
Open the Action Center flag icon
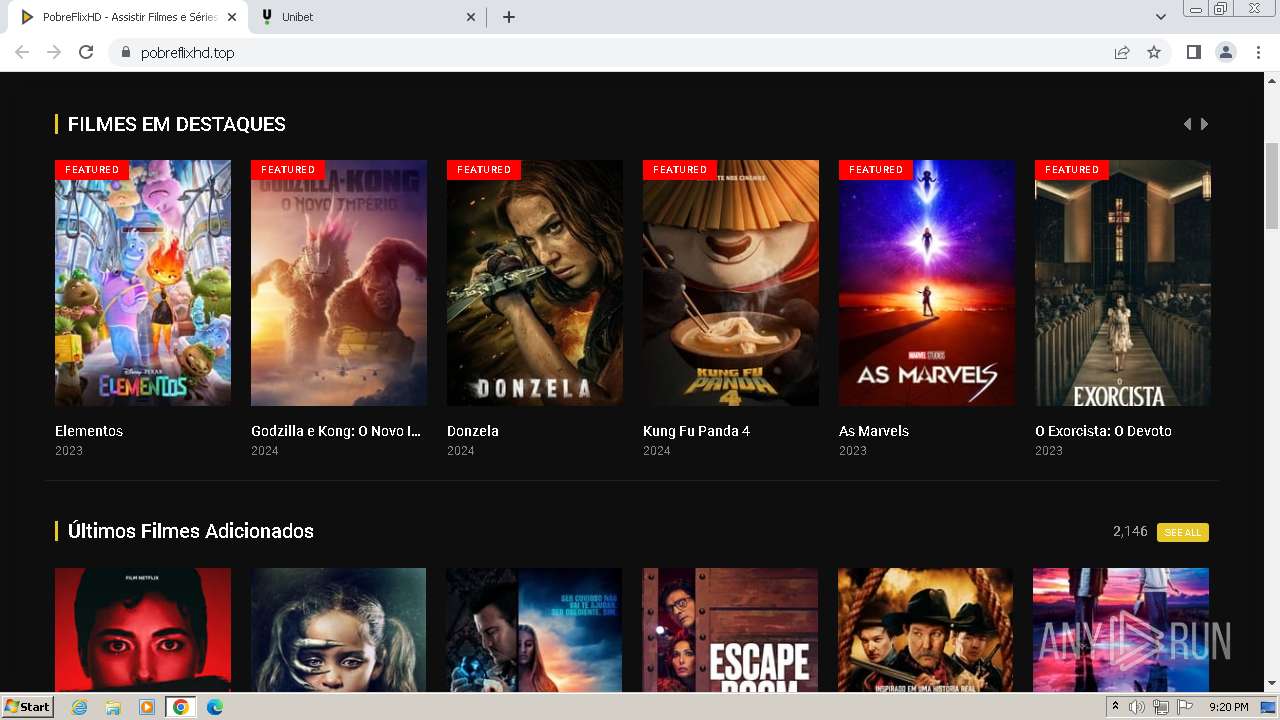[x=1183, y=707]
